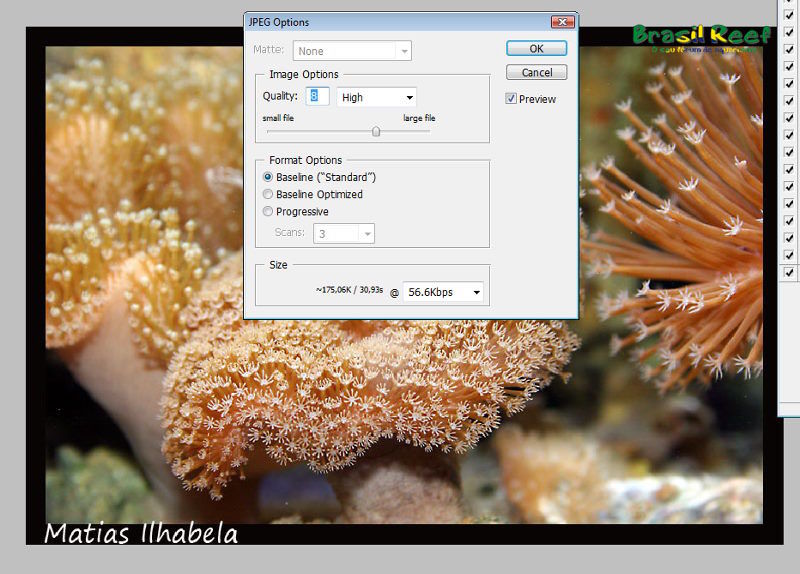Viewport: 800px width, 574px height.
Task: Open the High quality preset dropdown
Action: tap(376, 97)
